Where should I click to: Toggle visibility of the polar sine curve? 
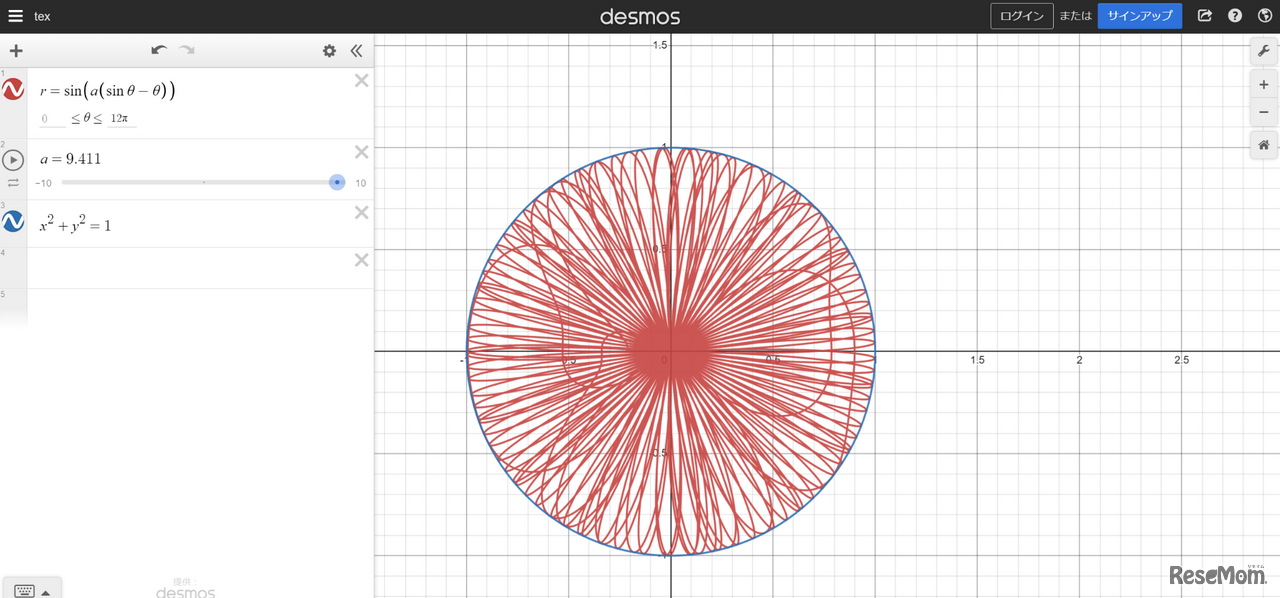click(13, 90)
